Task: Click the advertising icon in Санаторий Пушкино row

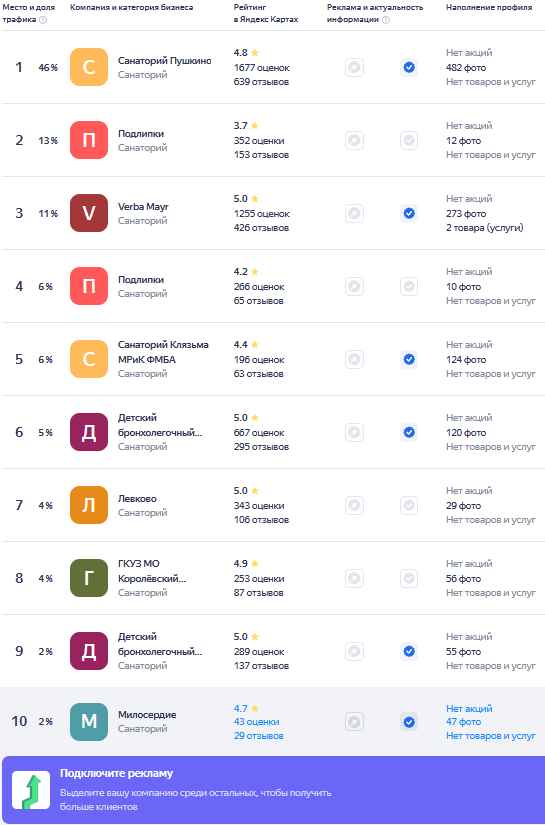Action: click(354, 67)
